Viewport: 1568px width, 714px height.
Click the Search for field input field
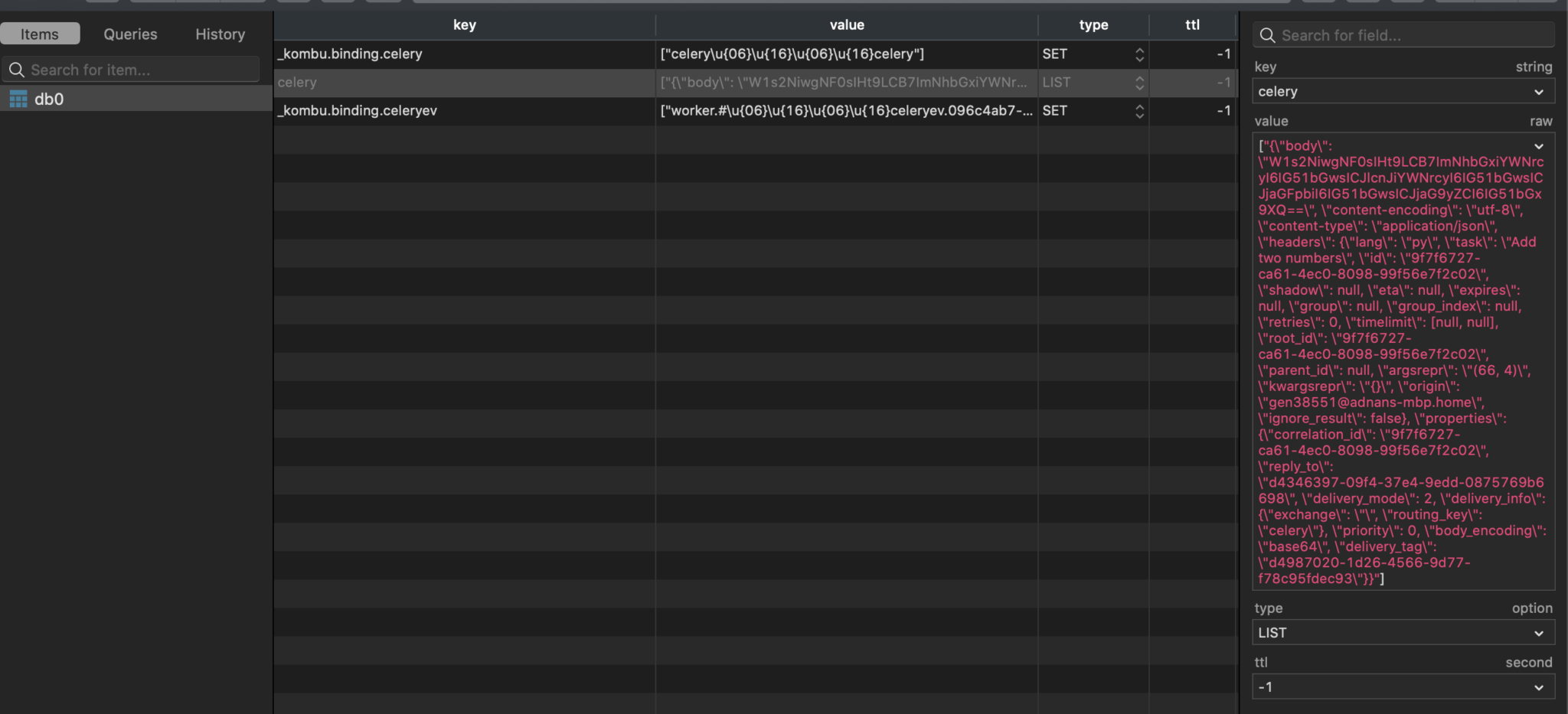point(1401,35)
